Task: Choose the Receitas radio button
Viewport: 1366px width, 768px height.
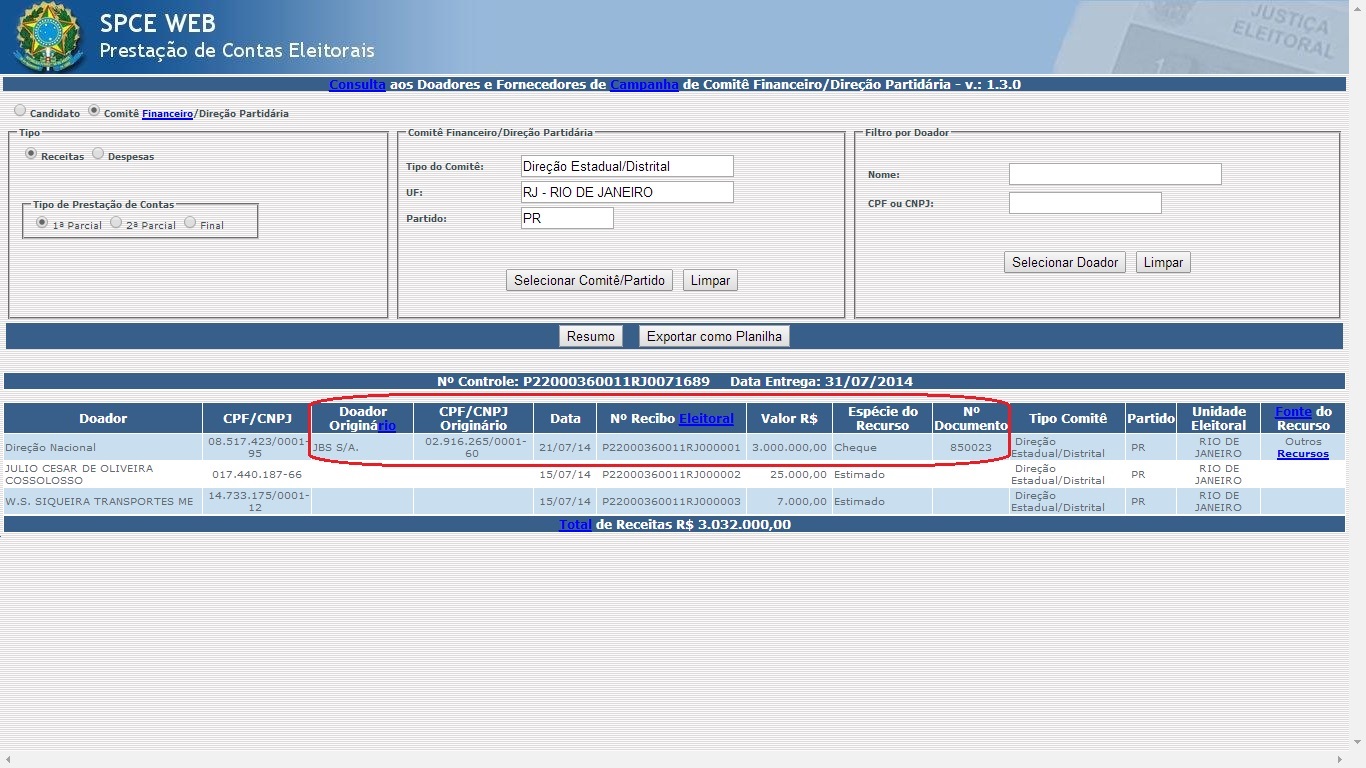Action: point(31,154)
